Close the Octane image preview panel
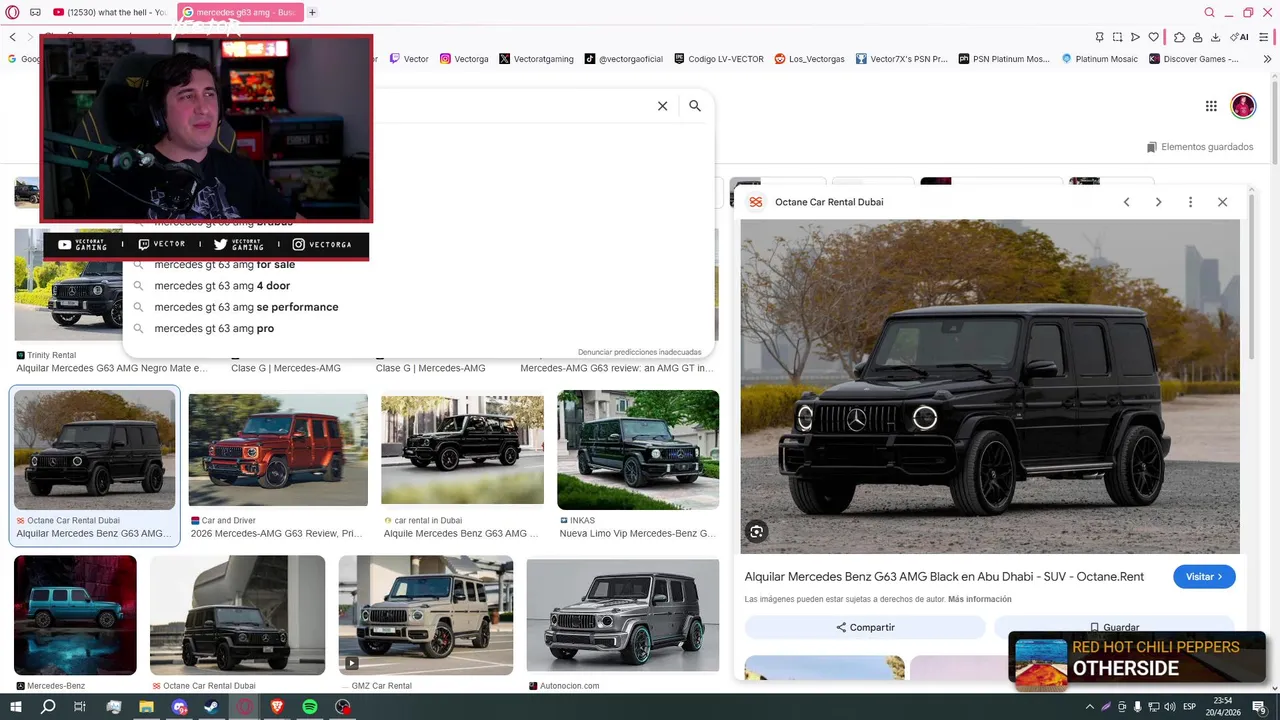Image resolution: width=1280 pixels, height=720 pixels. click(1222, 202)
